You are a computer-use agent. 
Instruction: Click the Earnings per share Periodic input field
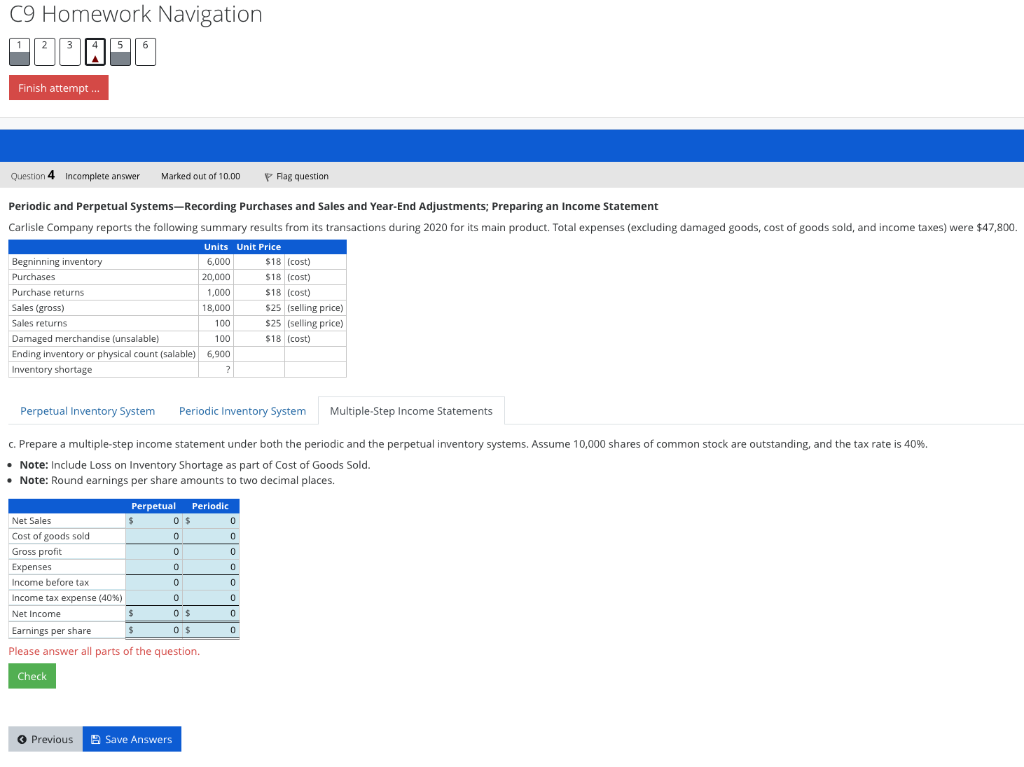[x=212, y=629]
